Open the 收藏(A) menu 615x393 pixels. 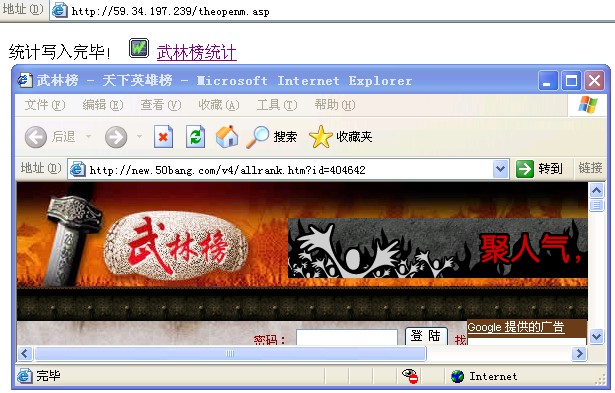click(x=218, y=105)
